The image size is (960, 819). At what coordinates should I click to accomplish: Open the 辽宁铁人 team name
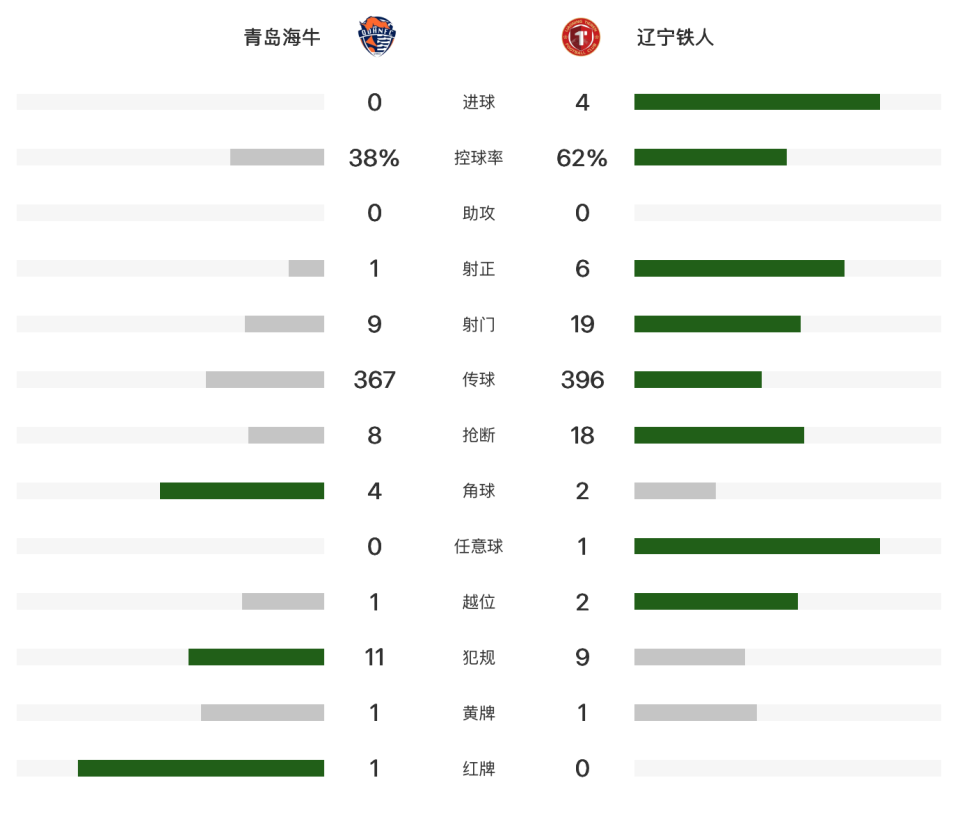tap(675, 37)
